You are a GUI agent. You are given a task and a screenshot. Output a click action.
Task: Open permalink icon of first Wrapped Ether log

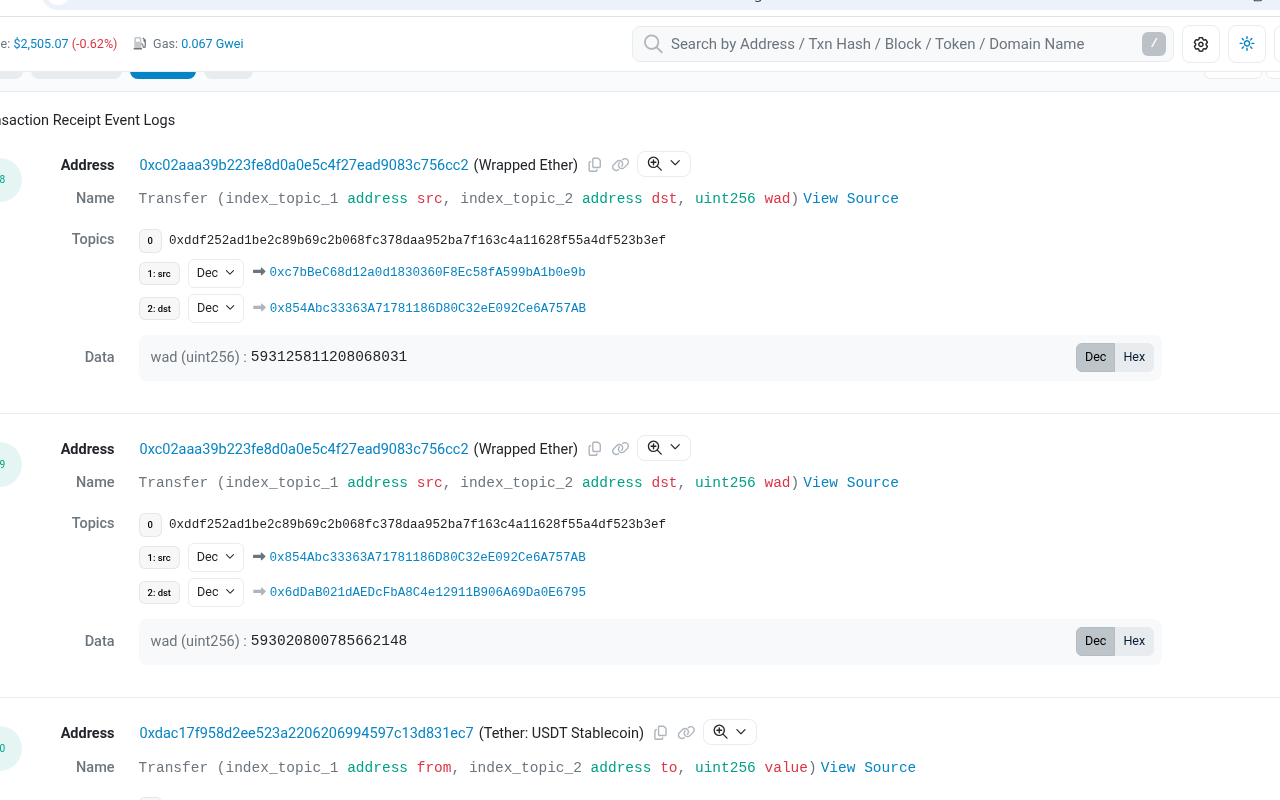[620, 165]
